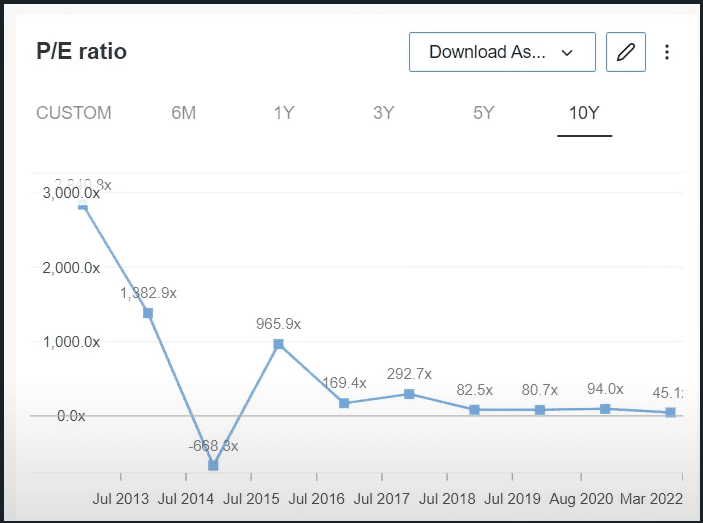This screenshot has height=523, width=703.
Task: Open the three-dot more options menu
Action: (x=667, y=52)
